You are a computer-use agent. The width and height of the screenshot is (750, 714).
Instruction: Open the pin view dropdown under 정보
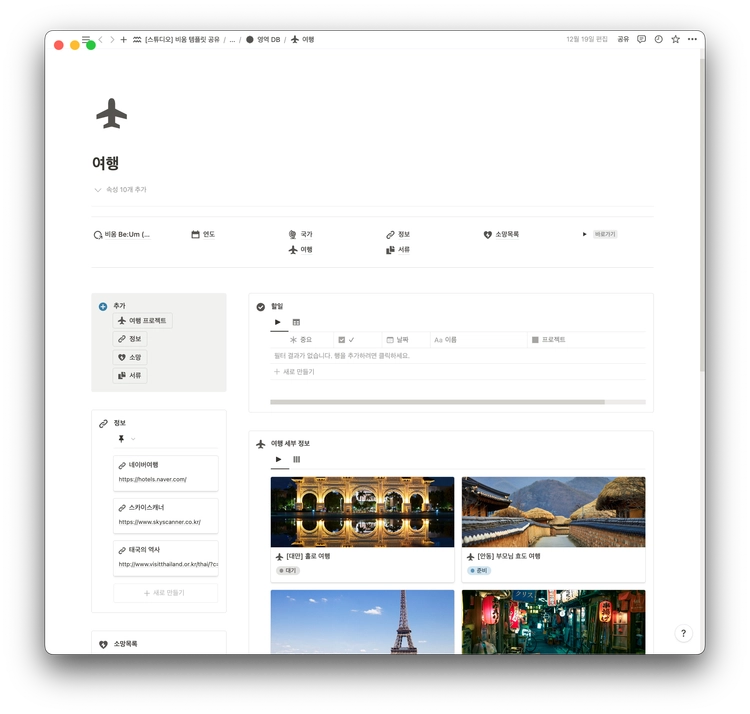click(x=126, y=439)
